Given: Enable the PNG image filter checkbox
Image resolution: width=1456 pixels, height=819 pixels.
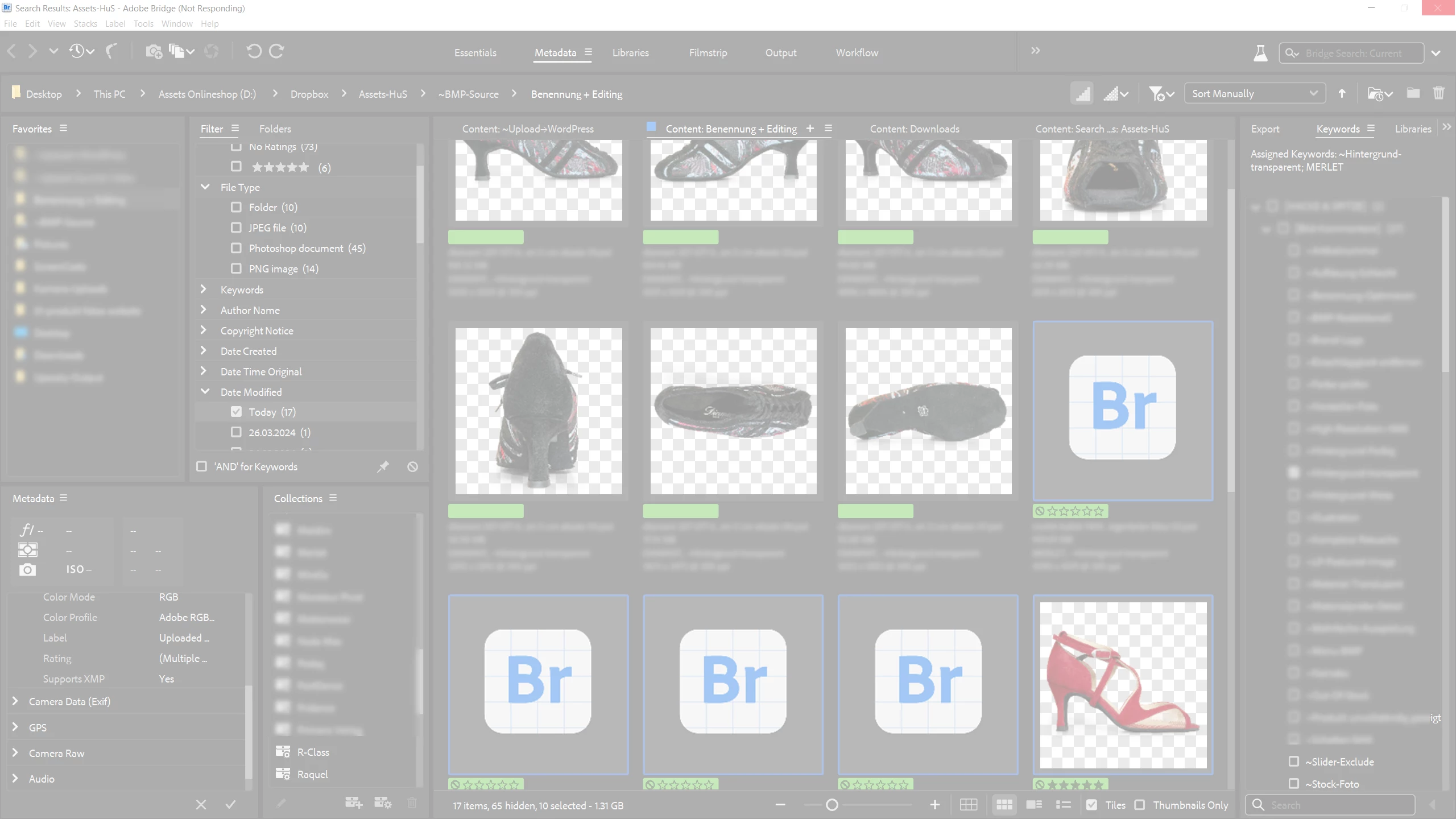Looking at the screenshot, I should tap(236, 268).
